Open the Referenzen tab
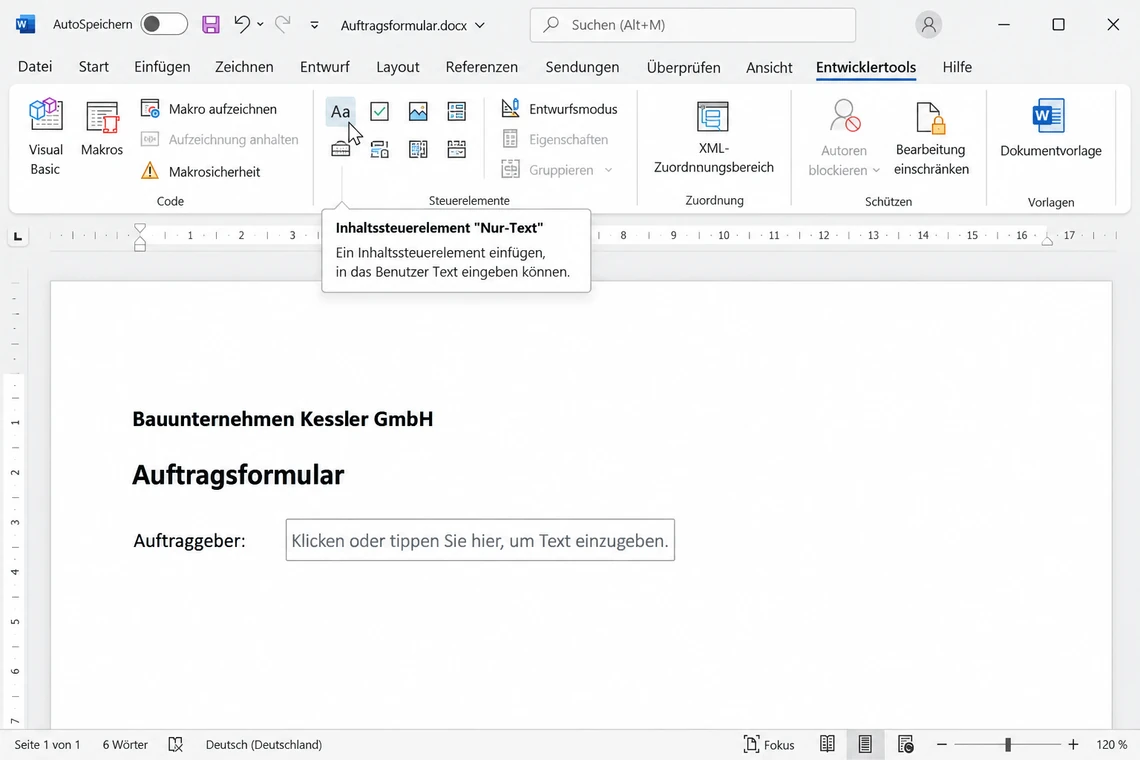This screenshot has width=1140, height=760. point(482,67)
